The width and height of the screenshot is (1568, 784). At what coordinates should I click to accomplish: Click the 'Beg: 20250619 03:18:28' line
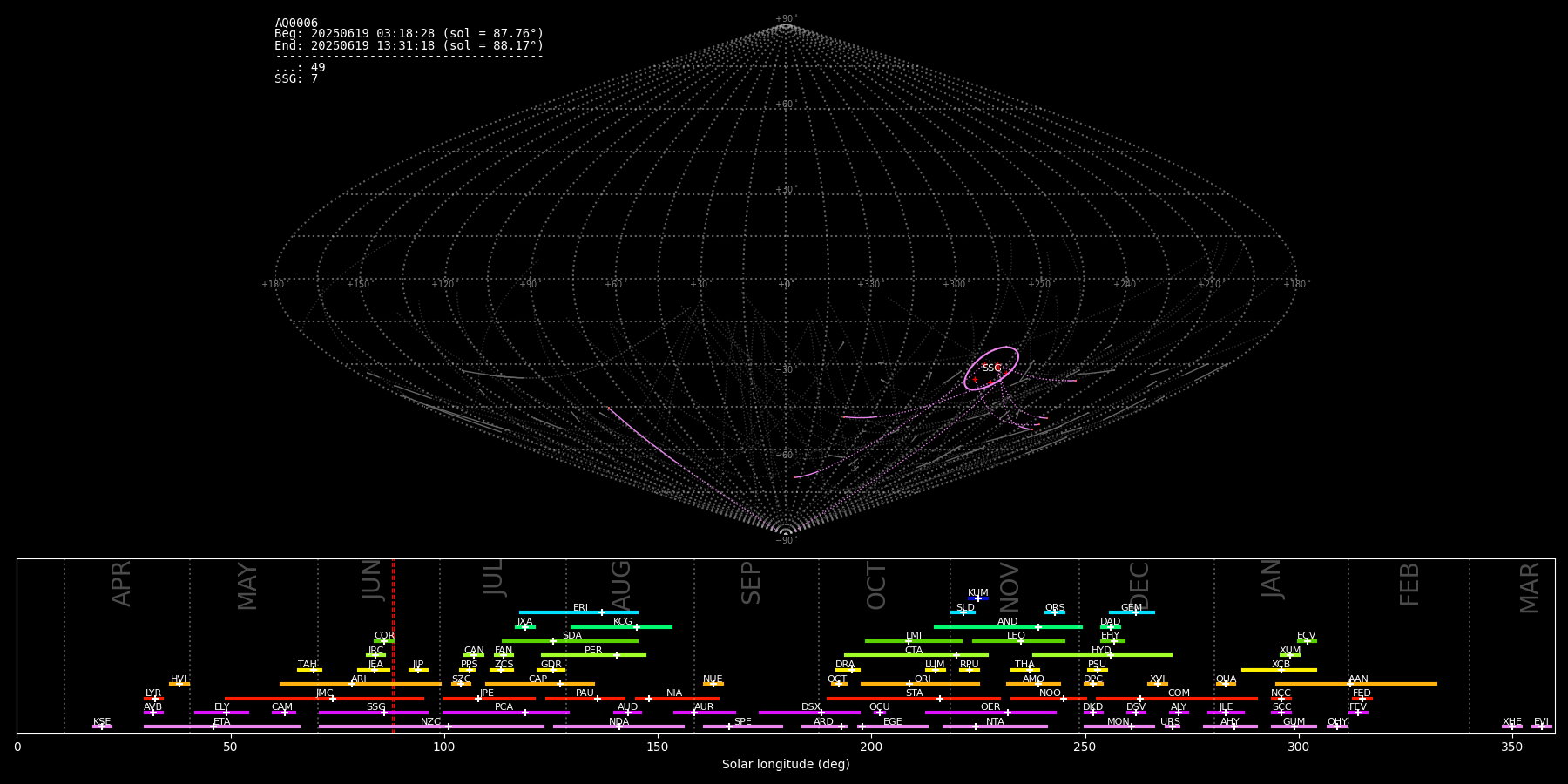409,34
